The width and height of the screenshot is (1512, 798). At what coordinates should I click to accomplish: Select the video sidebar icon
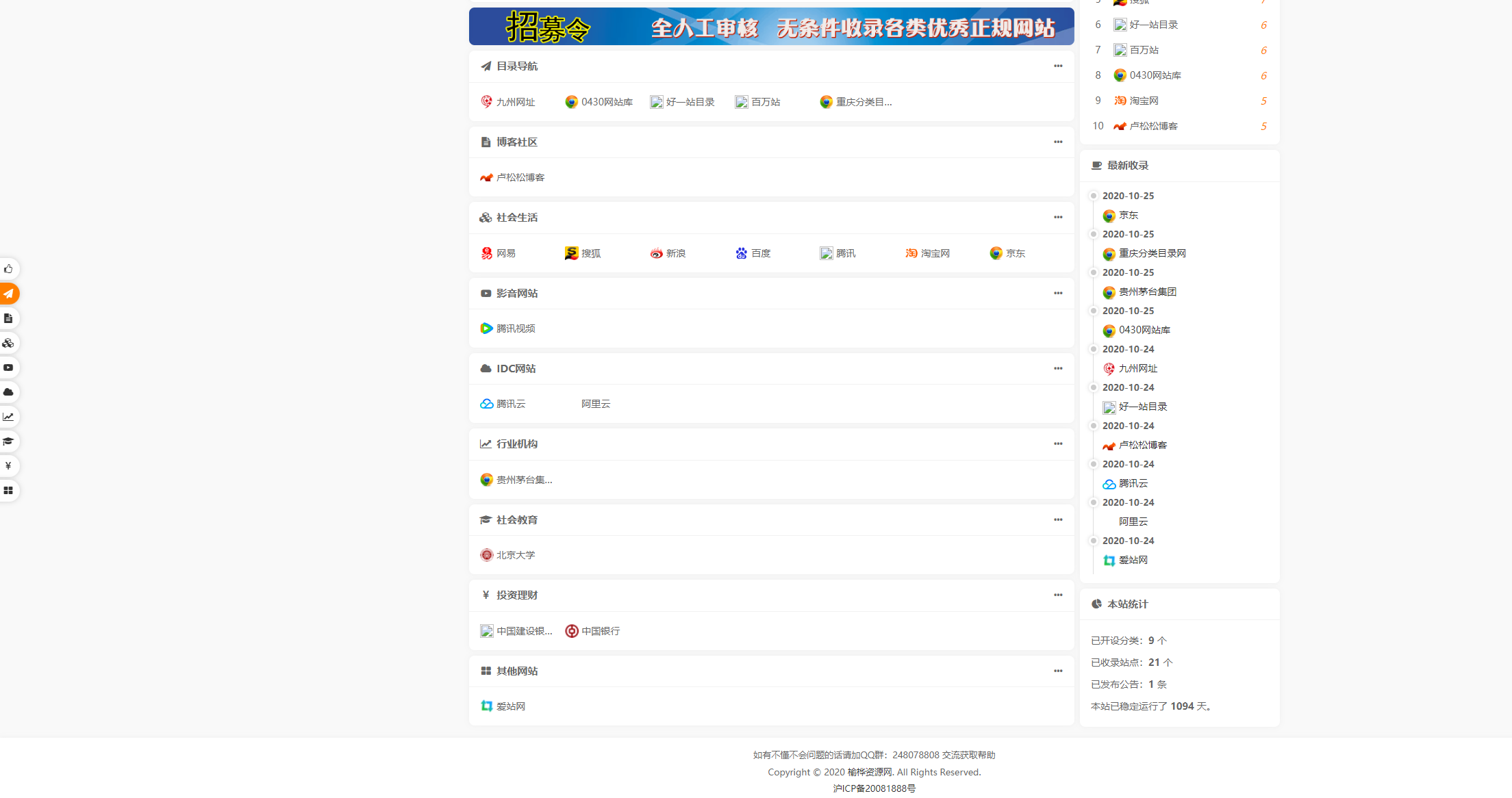tap(8, 368)
